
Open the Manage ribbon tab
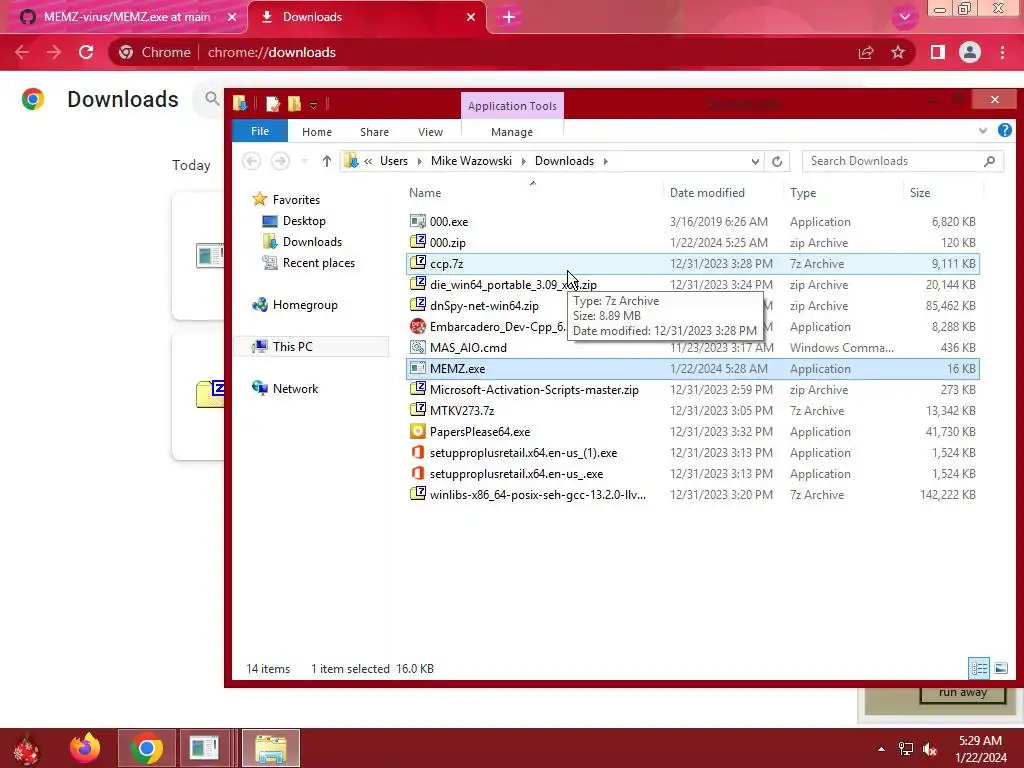click(x=512, y=132)
